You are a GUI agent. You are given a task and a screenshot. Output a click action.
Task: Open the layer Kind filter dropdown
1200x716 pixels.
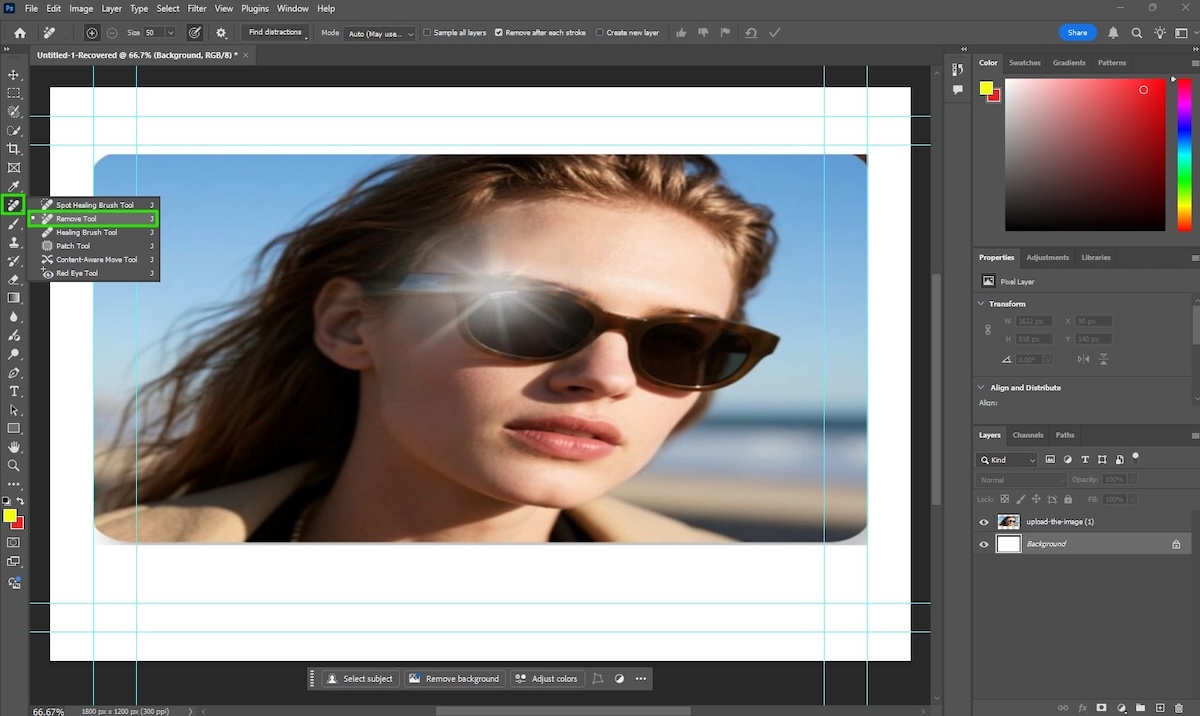pos(1007,460)
